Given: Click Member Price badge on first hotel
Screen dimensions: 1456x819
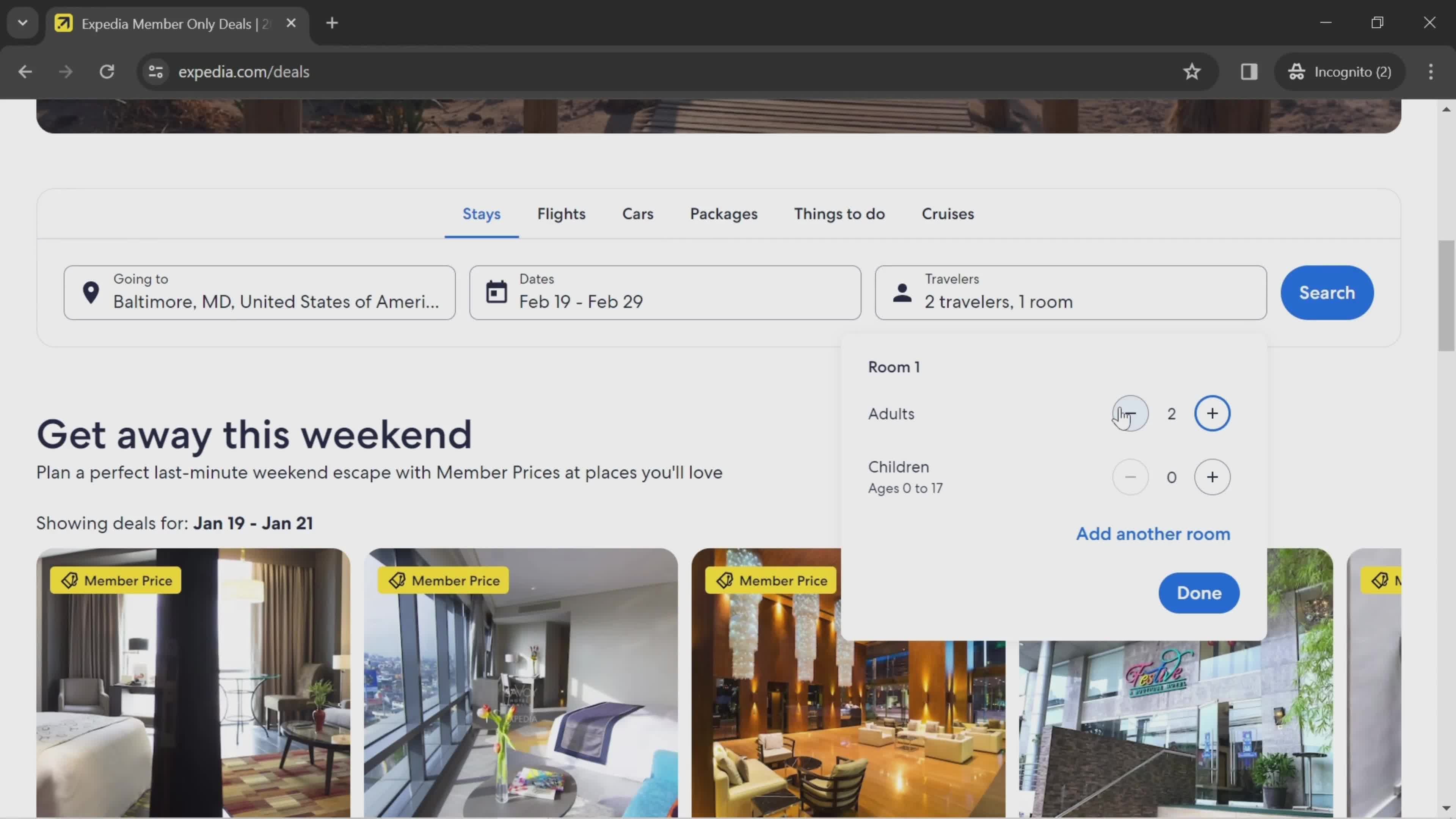Looking at the screenshot, I should coord(116,581).
